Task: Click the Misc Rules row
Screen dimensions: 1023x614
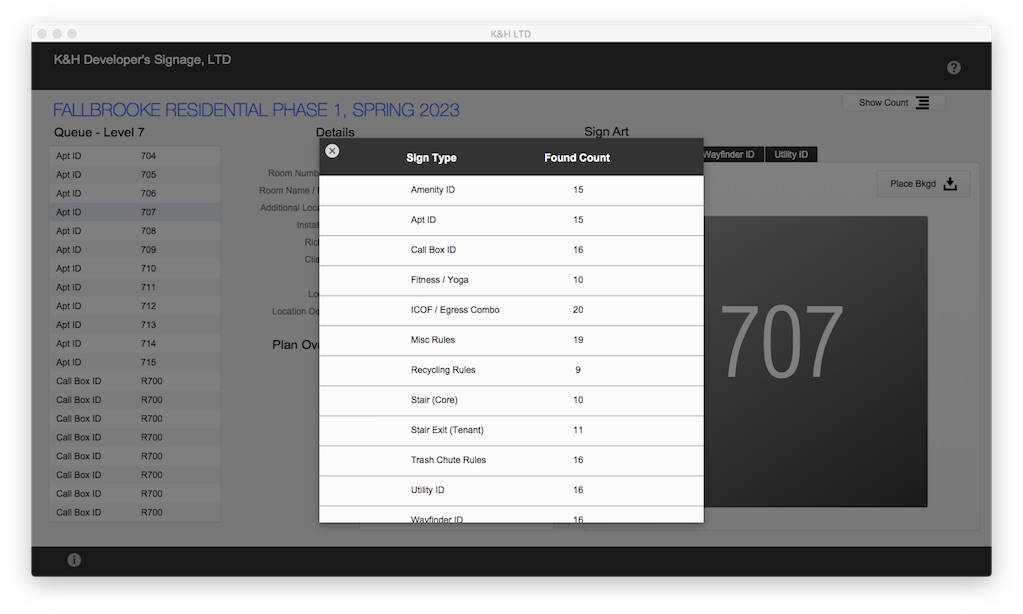Action: tap(511, 340)
